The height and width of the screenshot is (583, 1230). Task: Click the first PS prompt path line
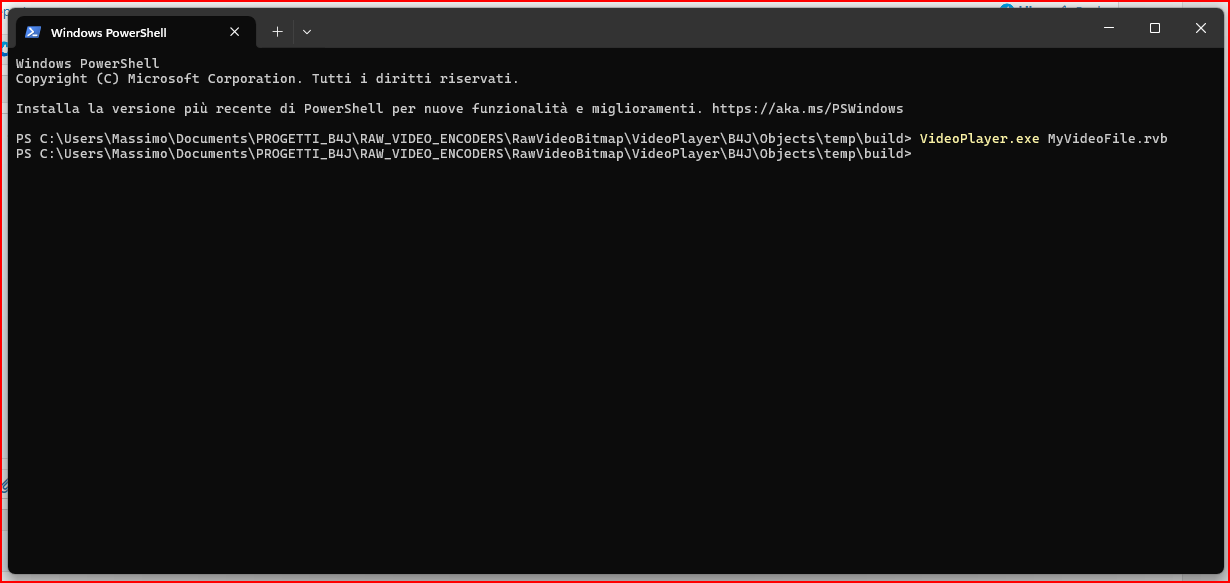coord(464,138)
